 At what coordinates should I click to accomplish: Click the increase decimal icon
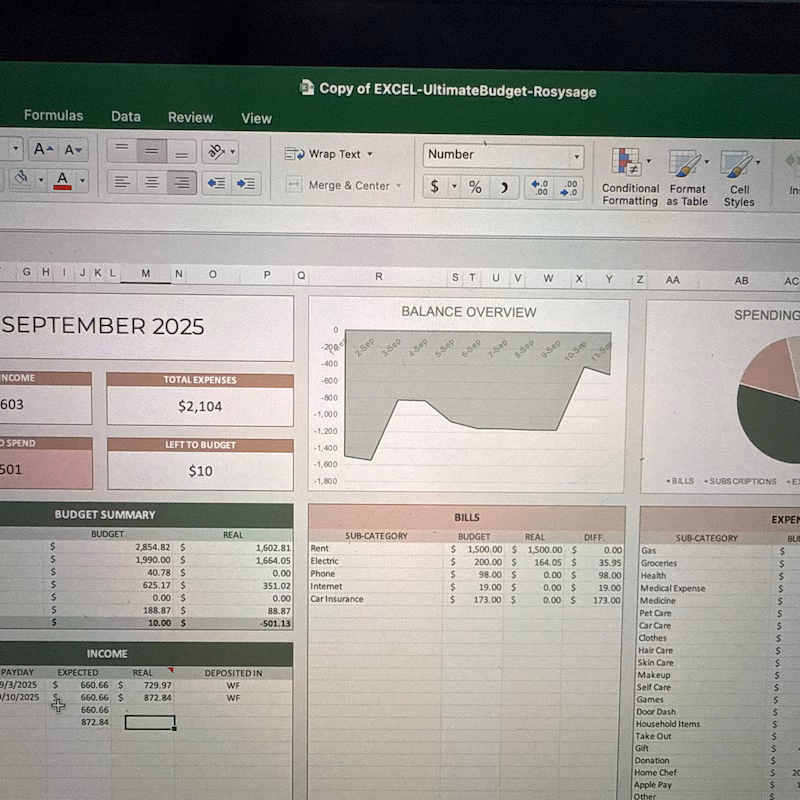click(539, 187)
